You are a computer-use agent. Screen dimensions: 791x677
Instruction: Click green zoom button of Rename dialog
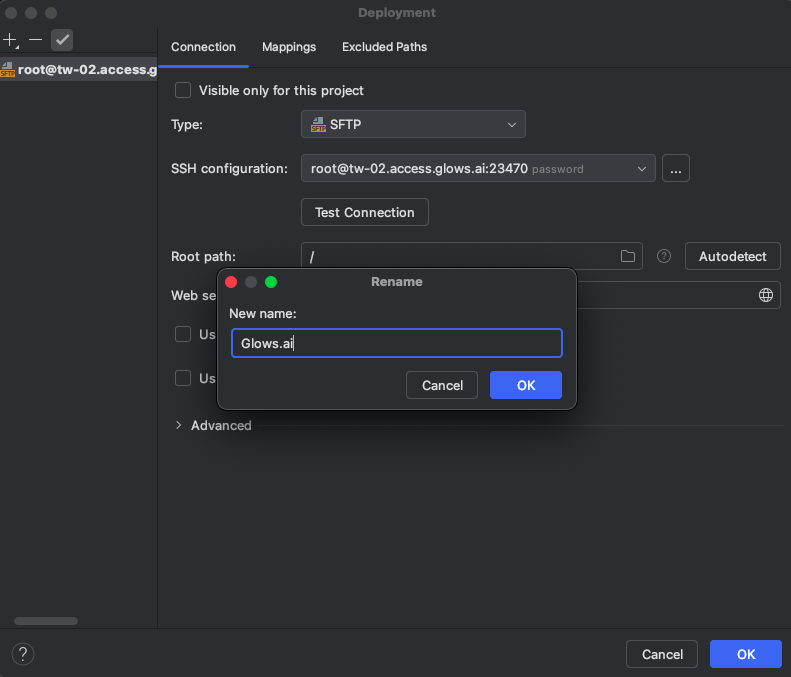[x=271, y=282]
